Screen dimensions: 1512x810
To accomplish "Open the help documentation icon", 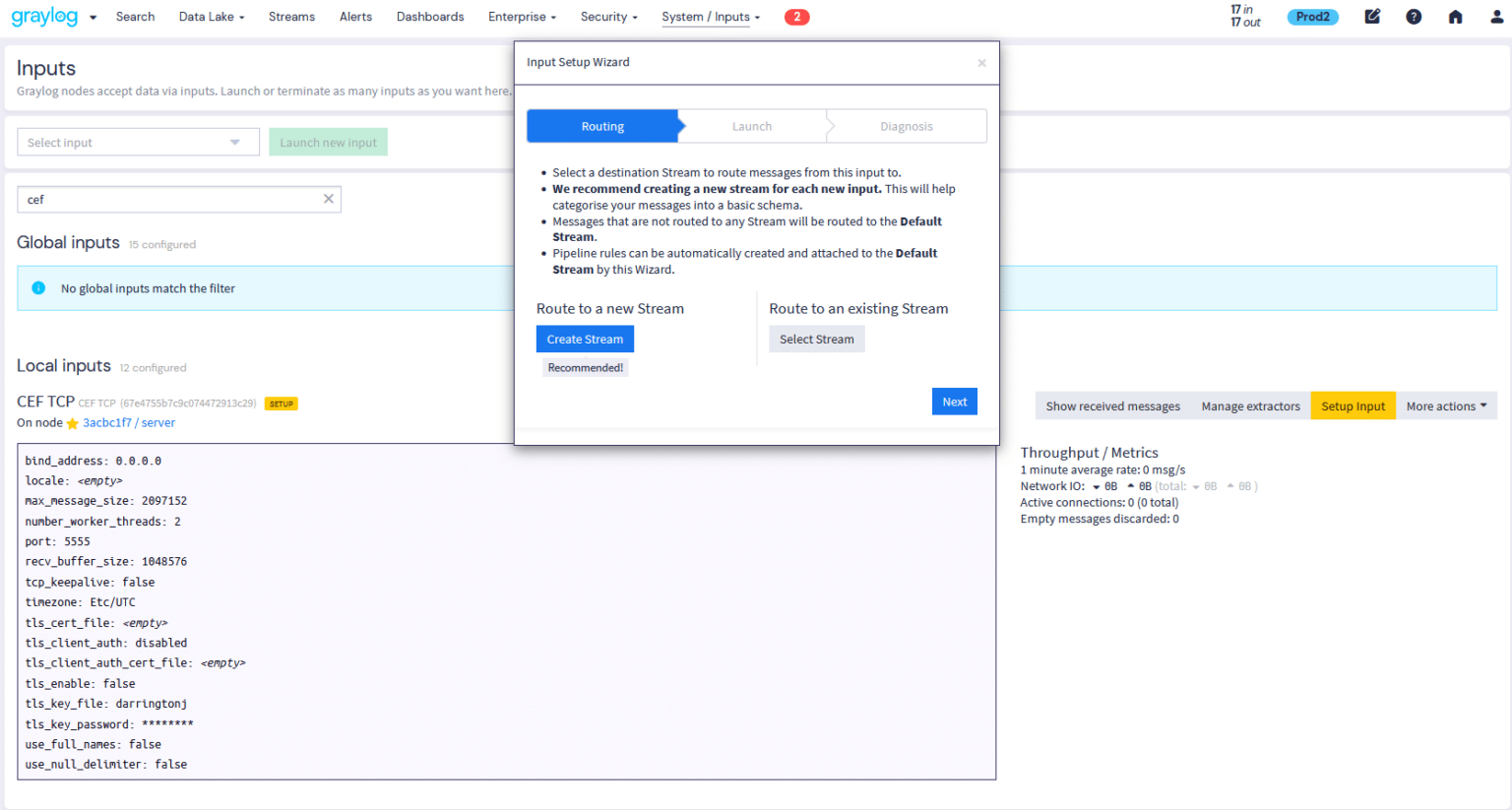I will click(x=1414, y=16).
